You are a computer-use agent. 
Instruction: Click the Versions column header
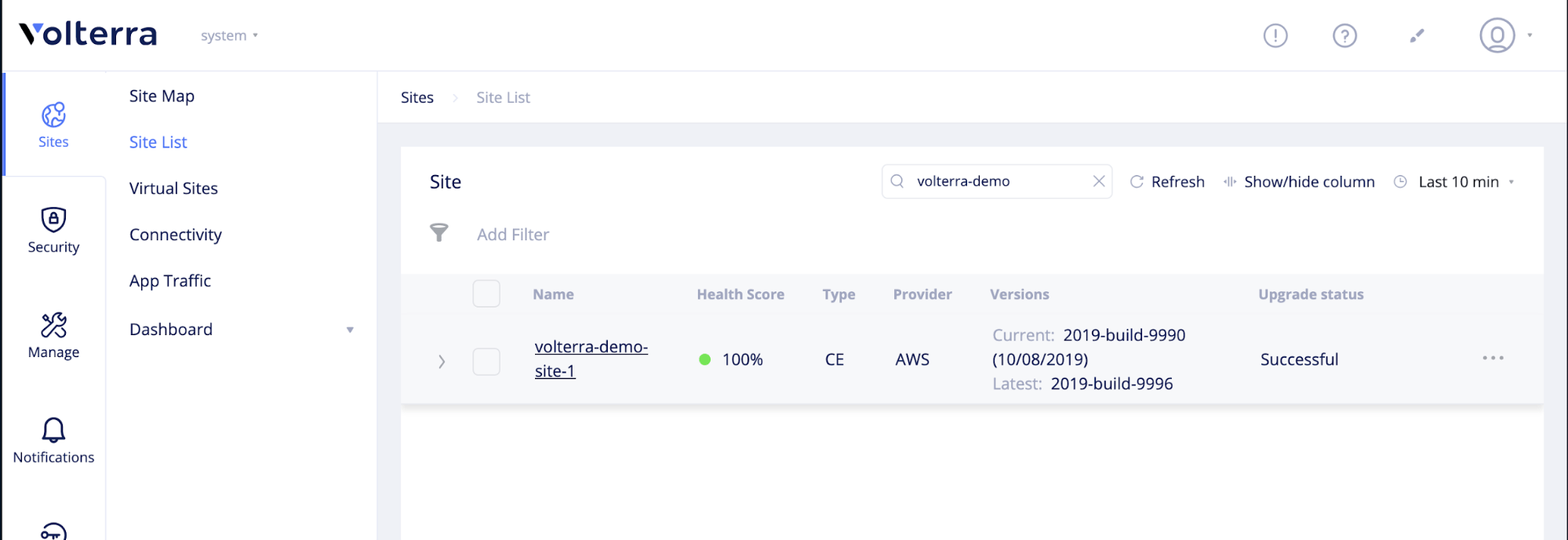(x=1019, y=294)
